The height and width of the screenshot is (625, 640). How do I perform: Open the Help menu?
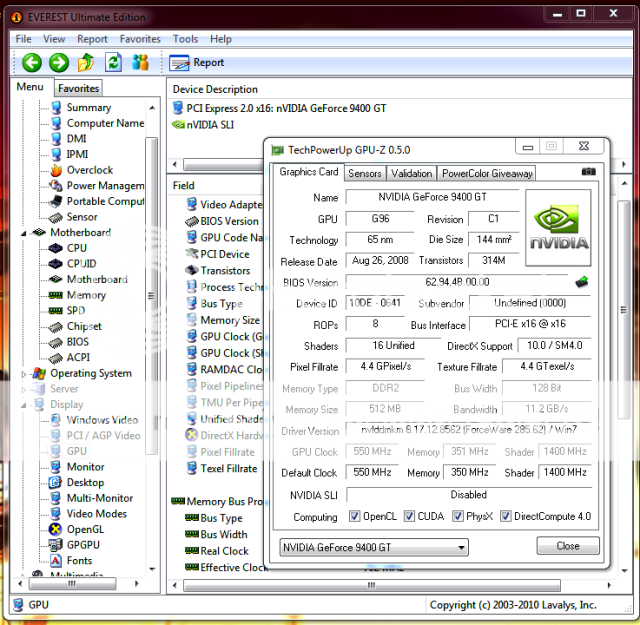(x=221, y=39)
